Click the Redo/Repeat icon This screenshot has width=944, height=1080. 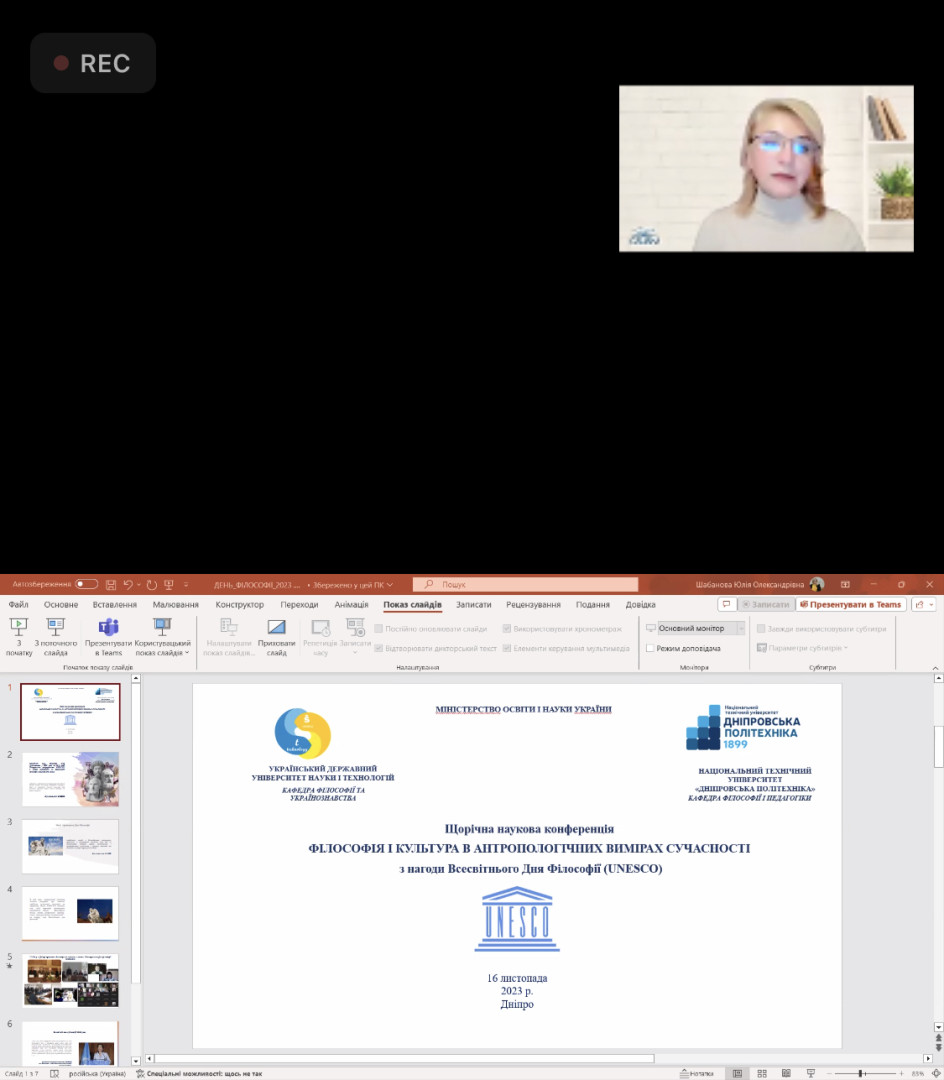pyautogui.click(x=151, y=584)
